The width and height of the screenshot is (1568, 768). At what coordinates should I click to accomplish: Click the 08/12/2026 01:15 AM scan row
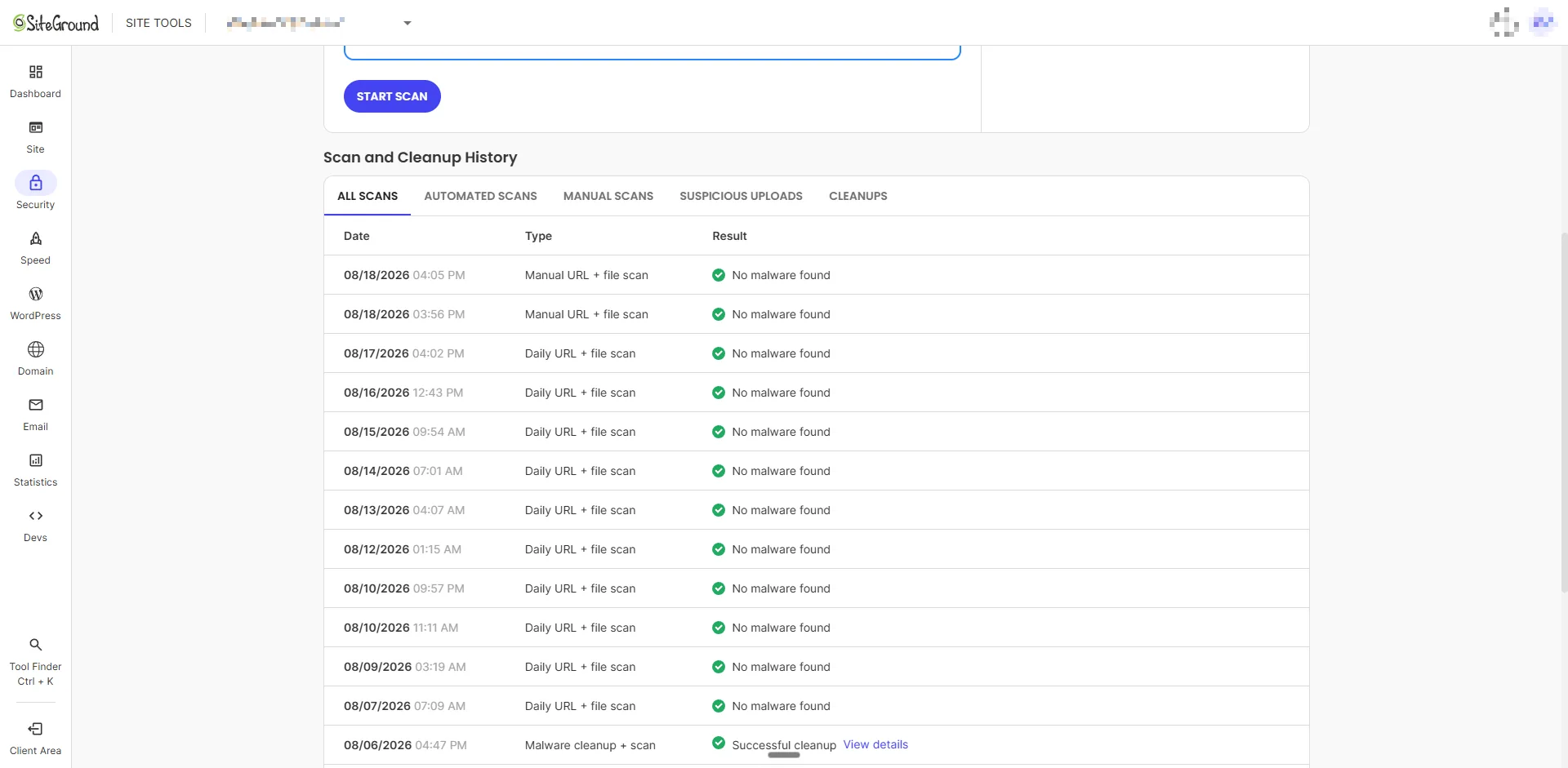[817, 549]
